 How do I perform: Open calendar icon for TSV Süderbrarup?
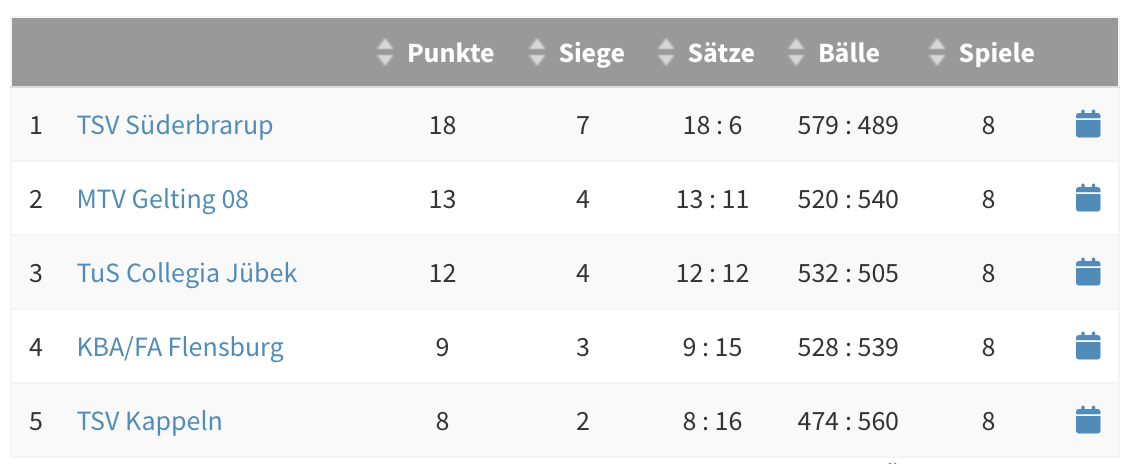[1087, 125]
